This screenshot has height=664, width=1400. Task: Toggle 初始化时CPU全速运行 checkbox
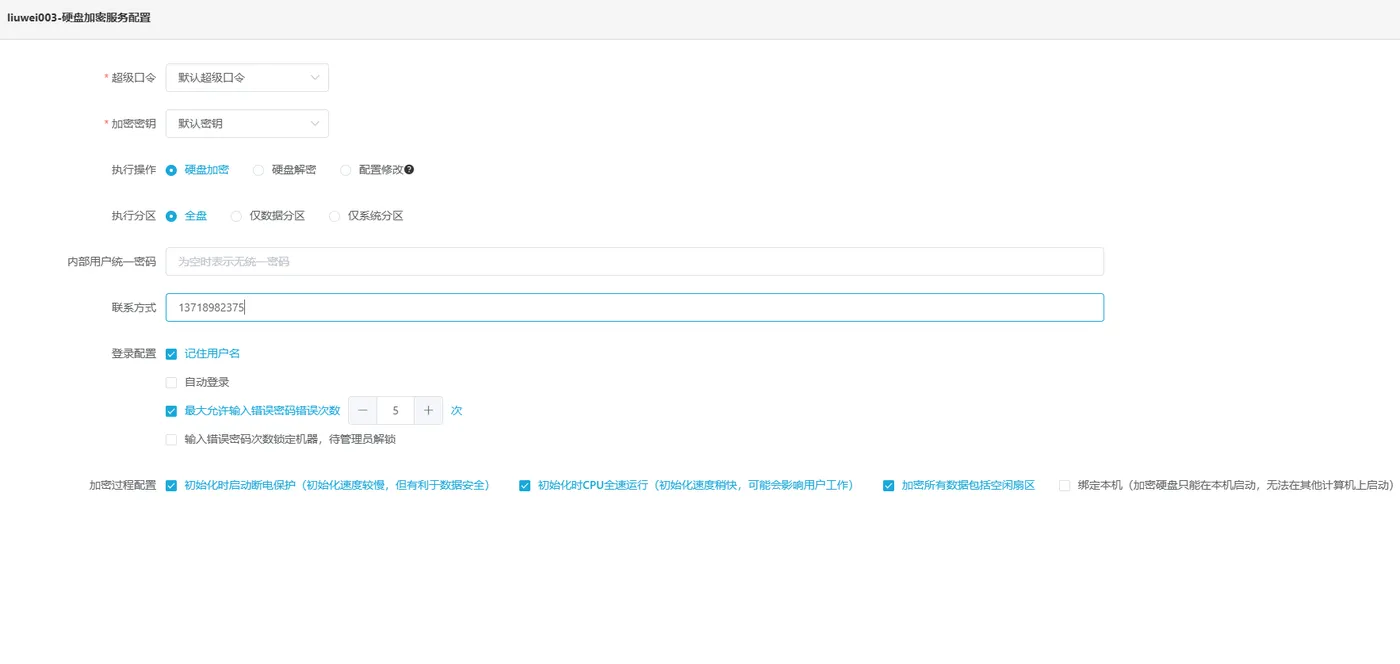(524, 485)
